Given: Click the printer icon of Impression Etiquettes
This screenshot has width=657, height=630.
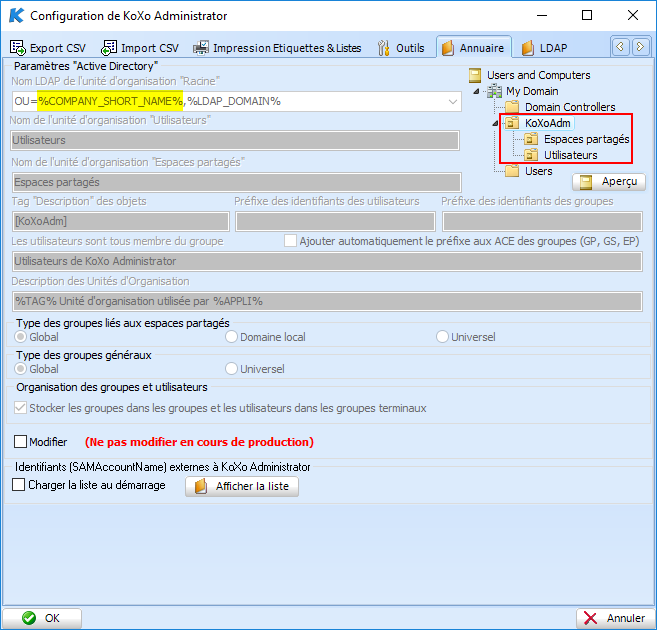Looking at the screenshot, I should (x=201, y=48).
